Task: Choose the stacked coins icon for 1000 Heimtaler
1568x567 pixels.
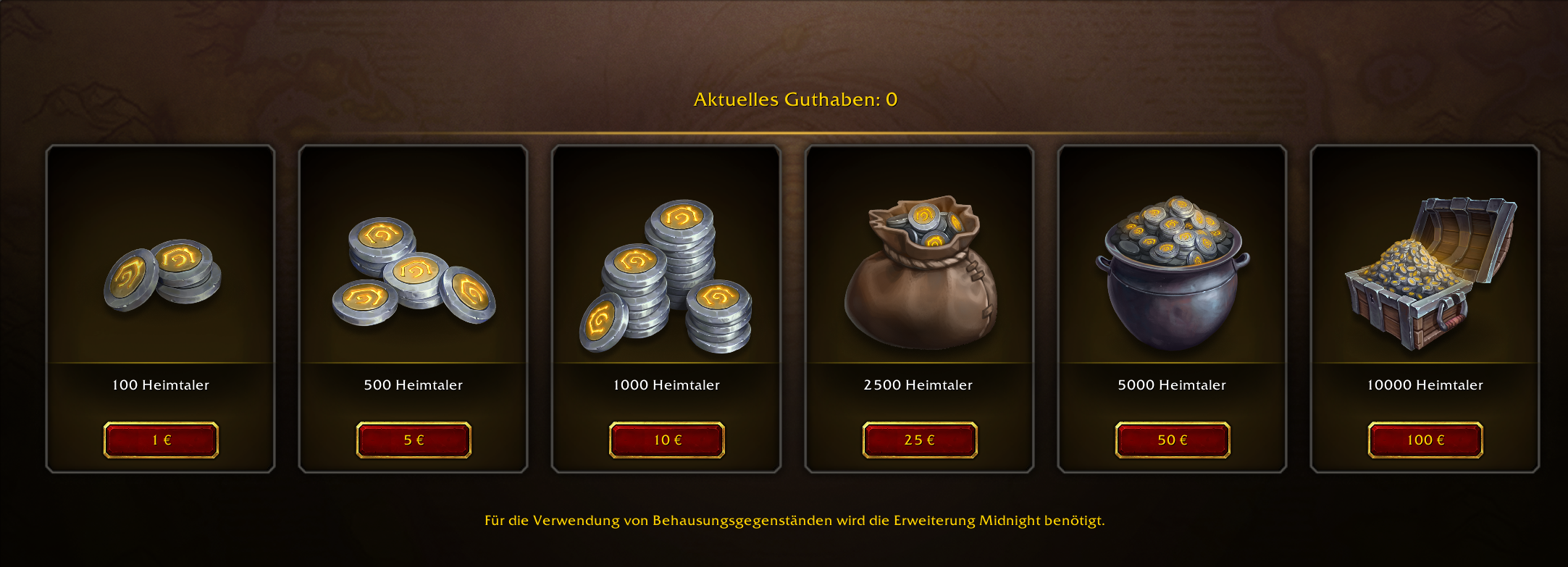Action: click(x=666, y=276)
